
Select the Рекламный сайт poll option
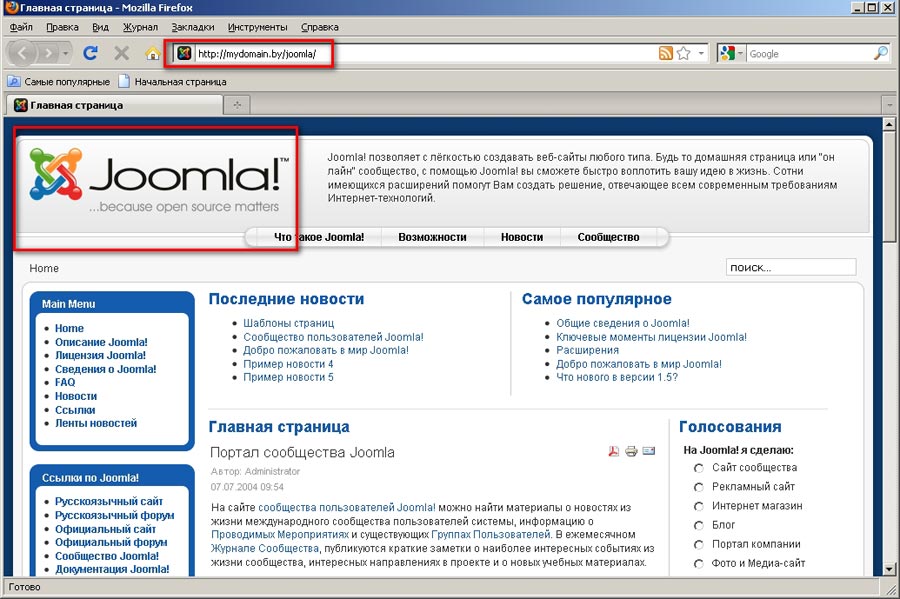point(699,487)
